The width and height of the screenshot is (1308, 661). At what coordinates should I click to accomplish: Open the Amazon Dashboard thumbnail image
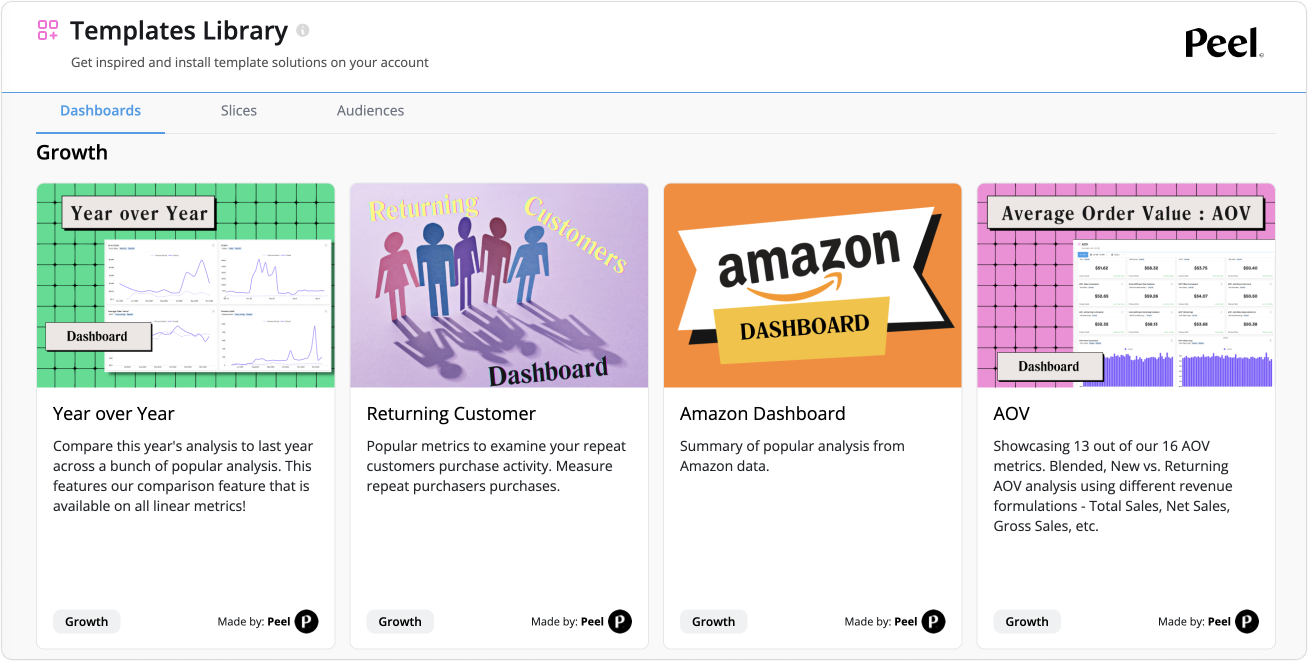[x=813, y=285]
